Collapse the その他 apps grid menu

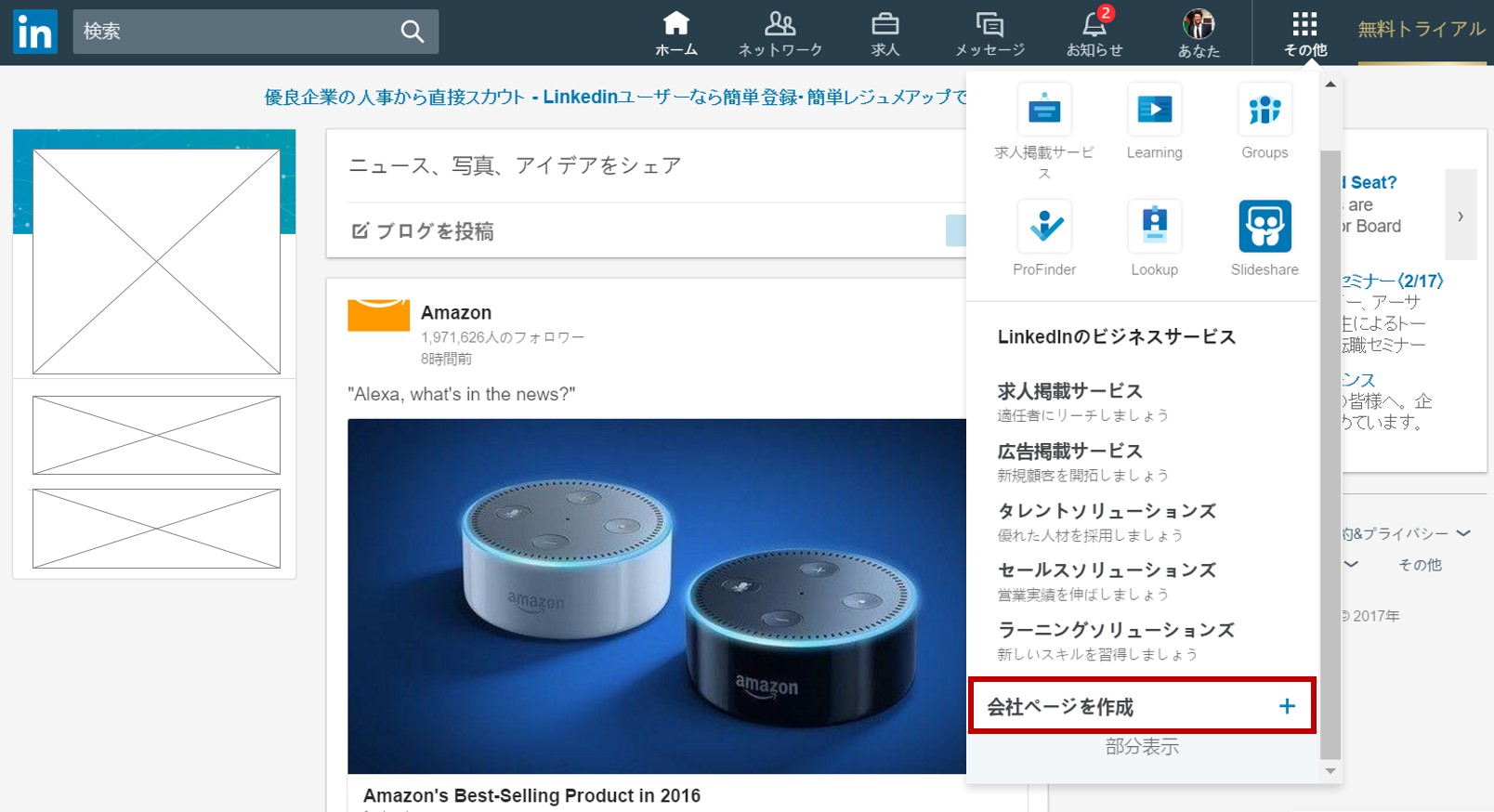tap(1304, 33)
